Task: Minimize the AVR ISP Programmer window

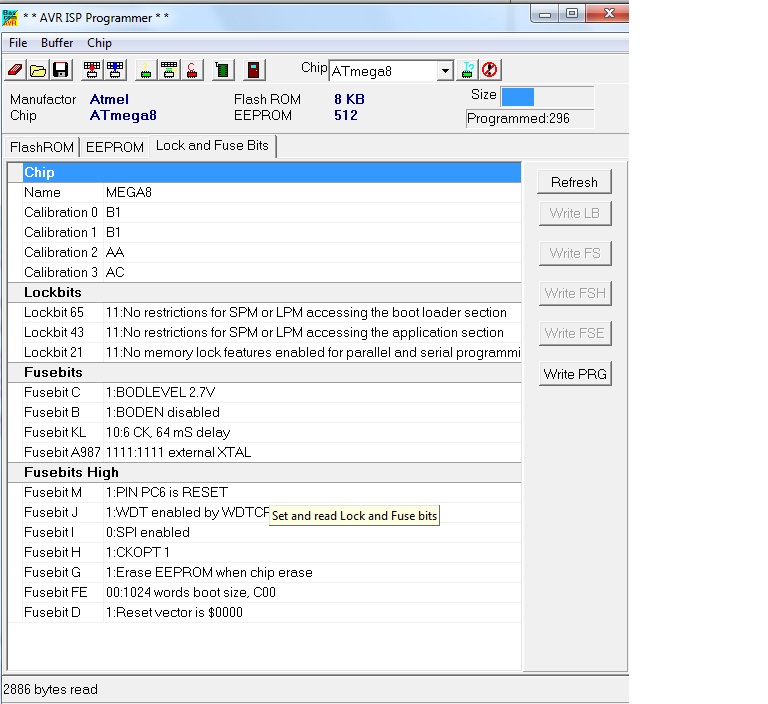Action: [x=545, y=14]
